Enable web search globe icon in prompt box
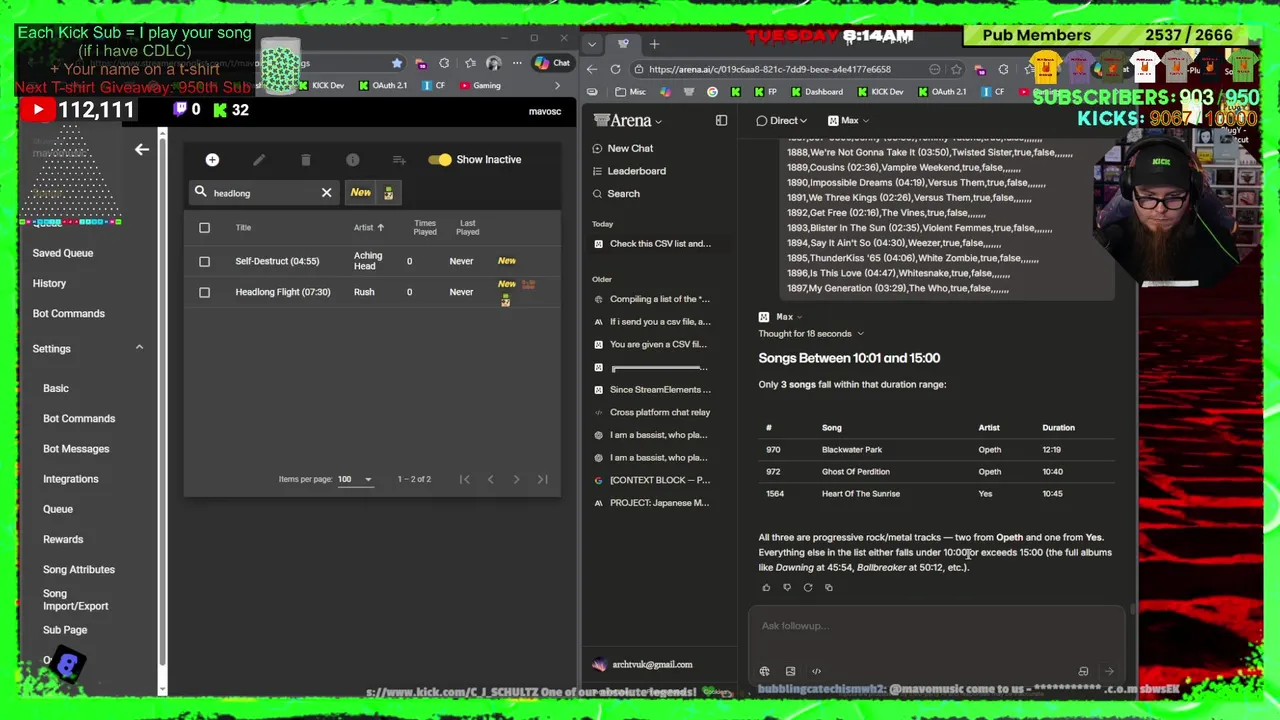This screenshot has height=720, width=1280. (x=764, y=671)
